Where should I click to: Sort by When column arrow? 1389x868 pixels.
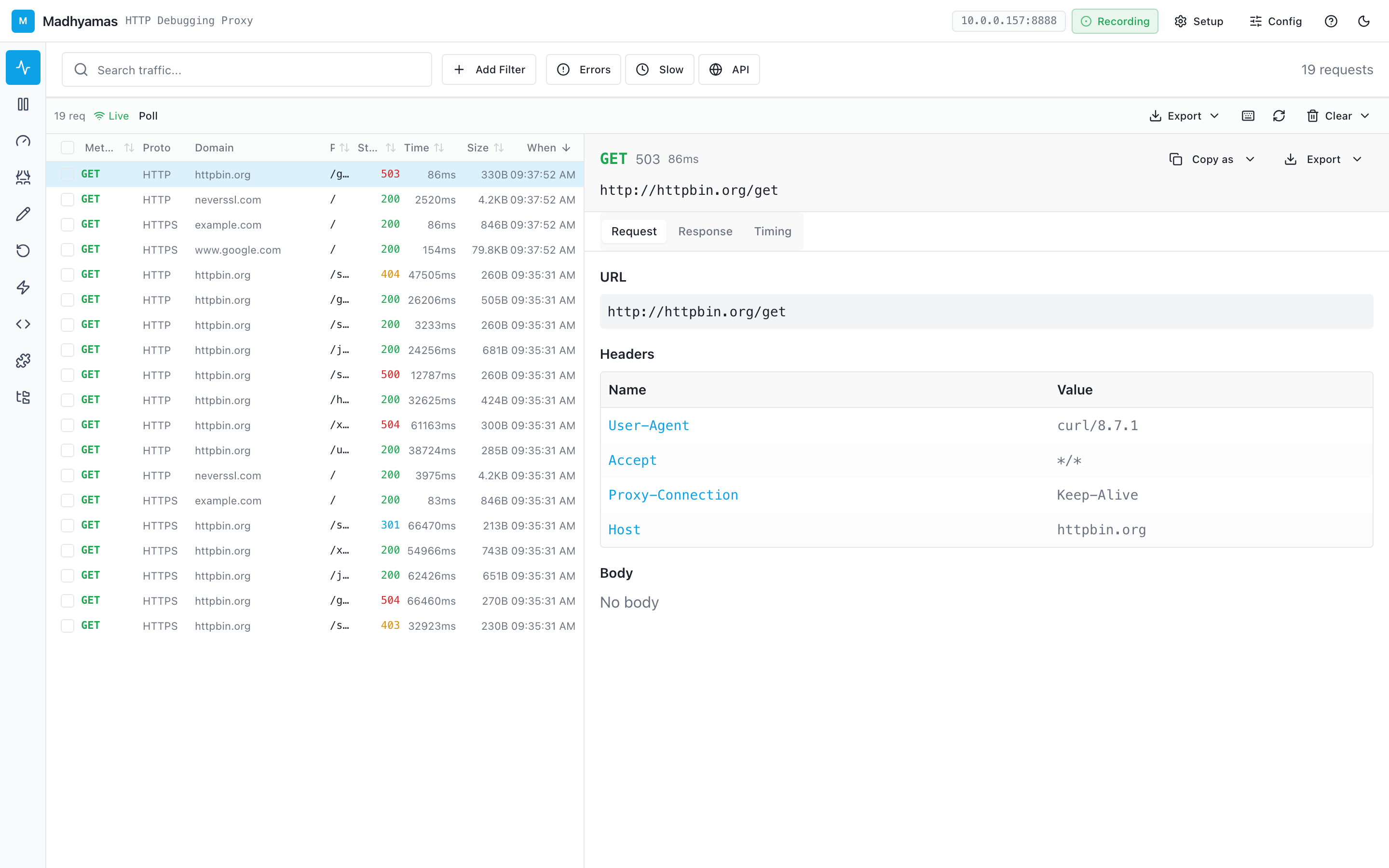567,148
